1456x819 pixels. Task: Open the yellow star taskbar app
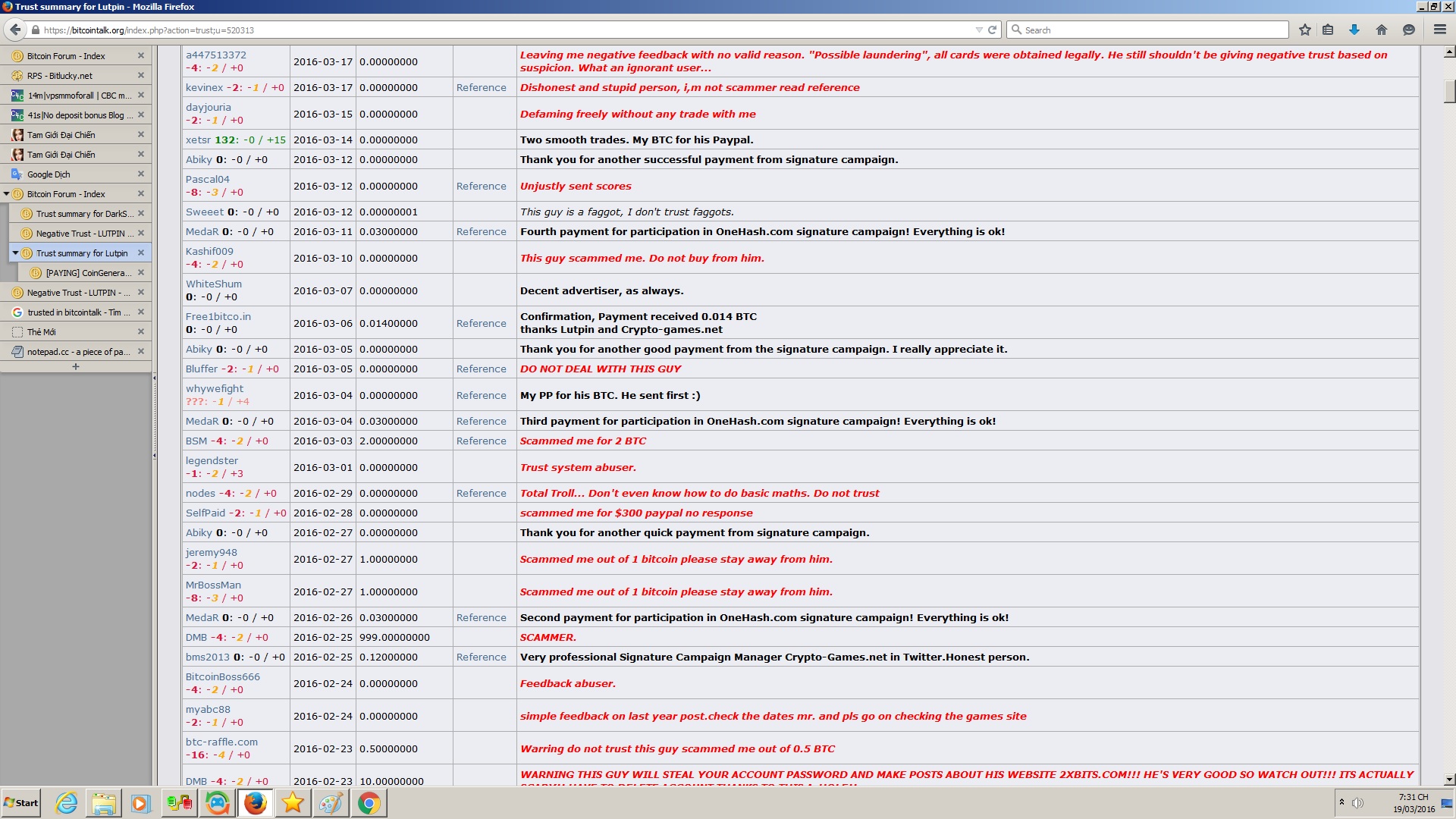[293, 803]
